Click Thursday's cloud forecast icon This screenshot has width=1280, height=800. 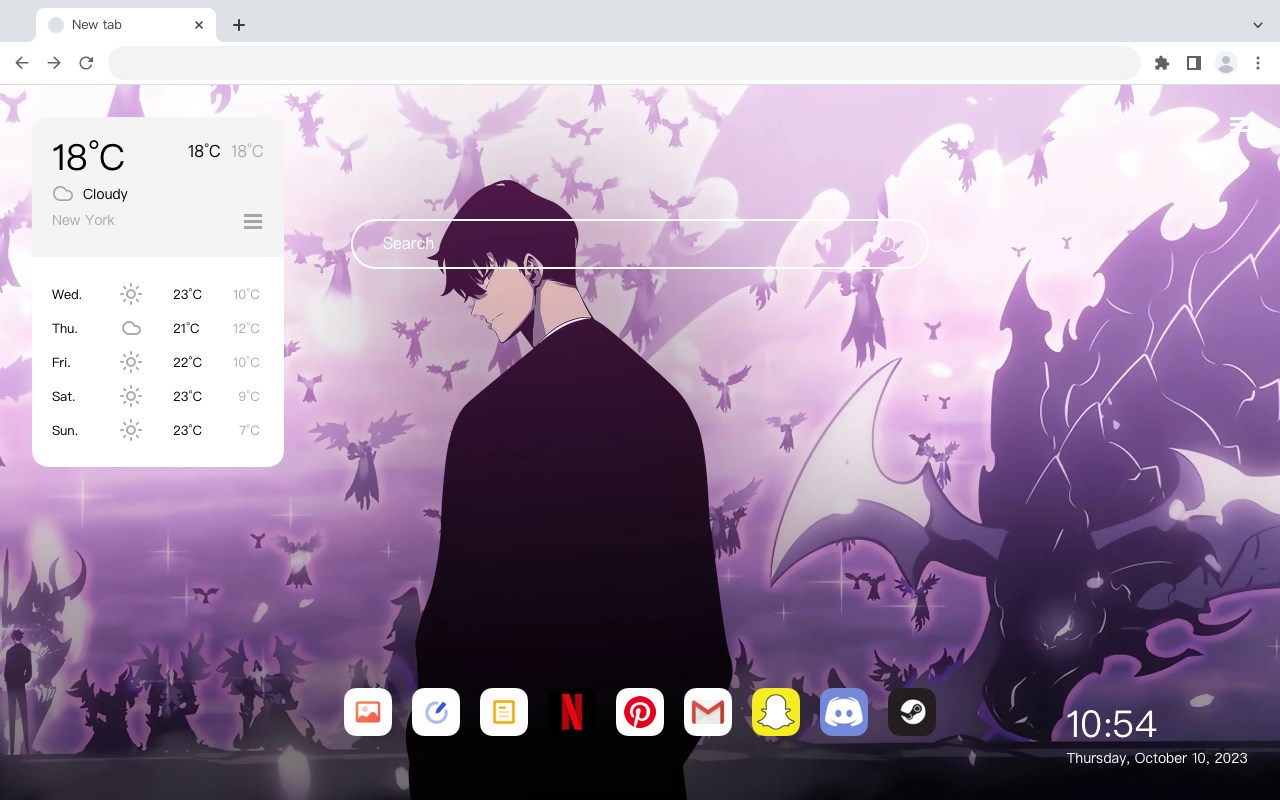[131, 328]
